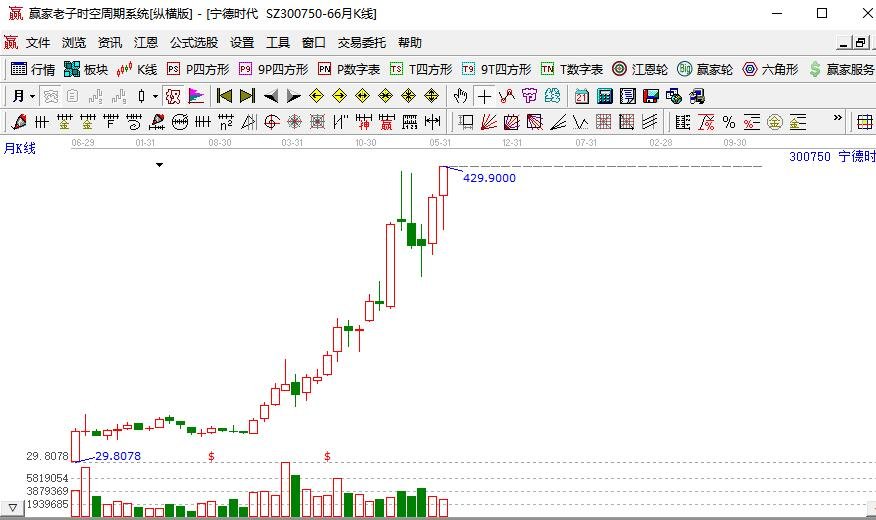
Task: Open the candlestick style dropdown arrow
Action: 155,96
